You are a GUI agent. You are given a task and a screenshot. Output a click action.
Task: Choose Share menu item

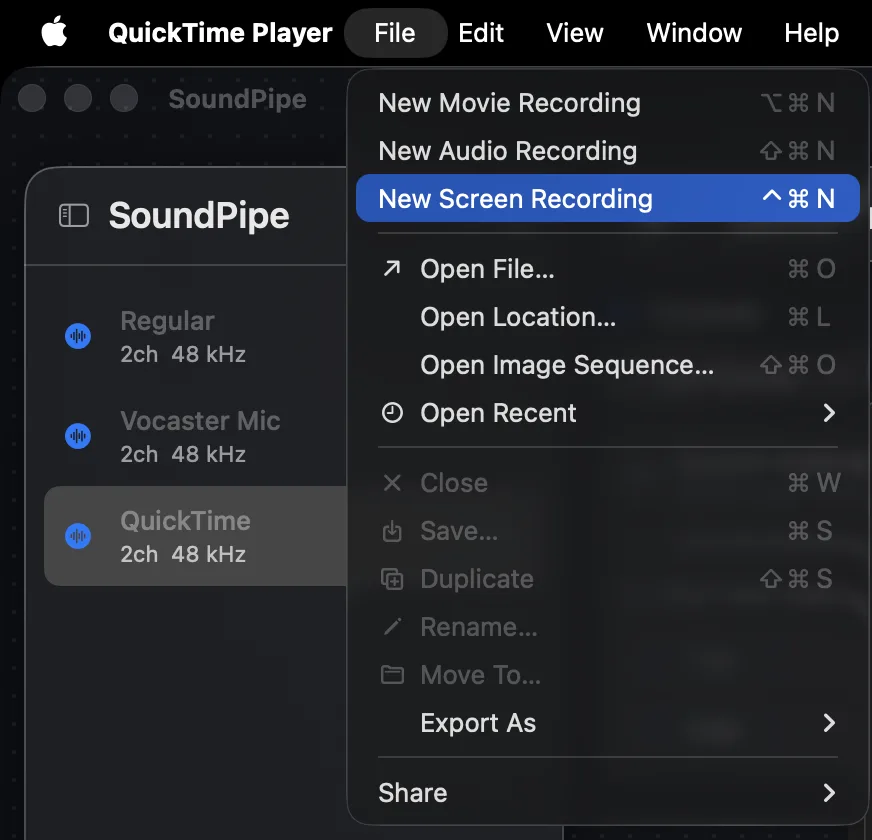(x=608, y=793)
